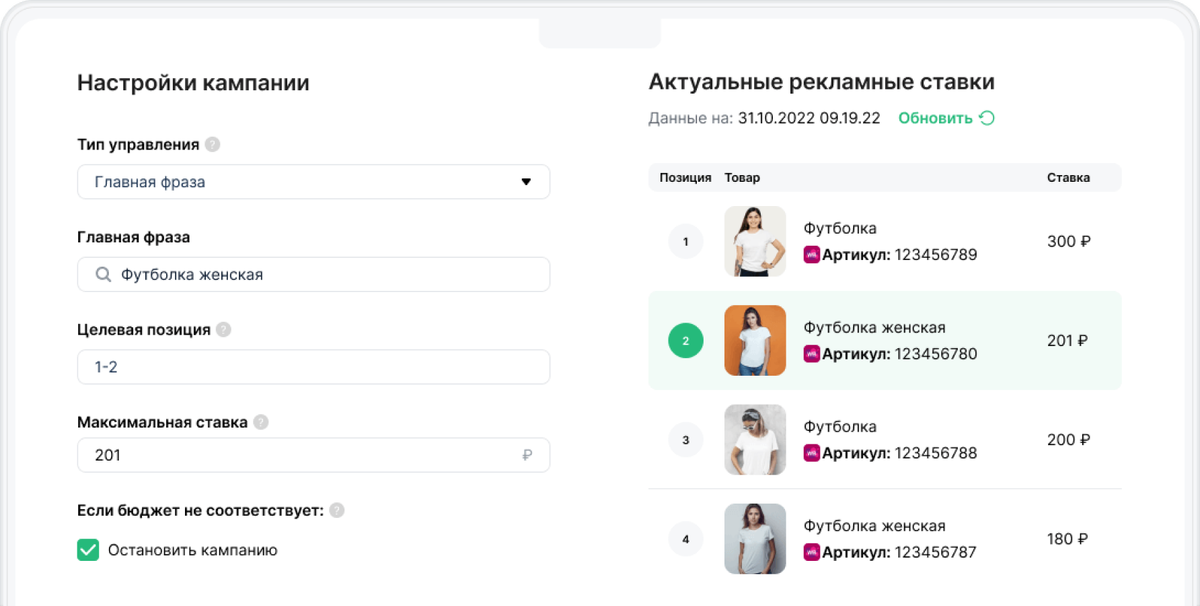
Task: Click Обновить link to refresh rates
Action: (935, 118)
